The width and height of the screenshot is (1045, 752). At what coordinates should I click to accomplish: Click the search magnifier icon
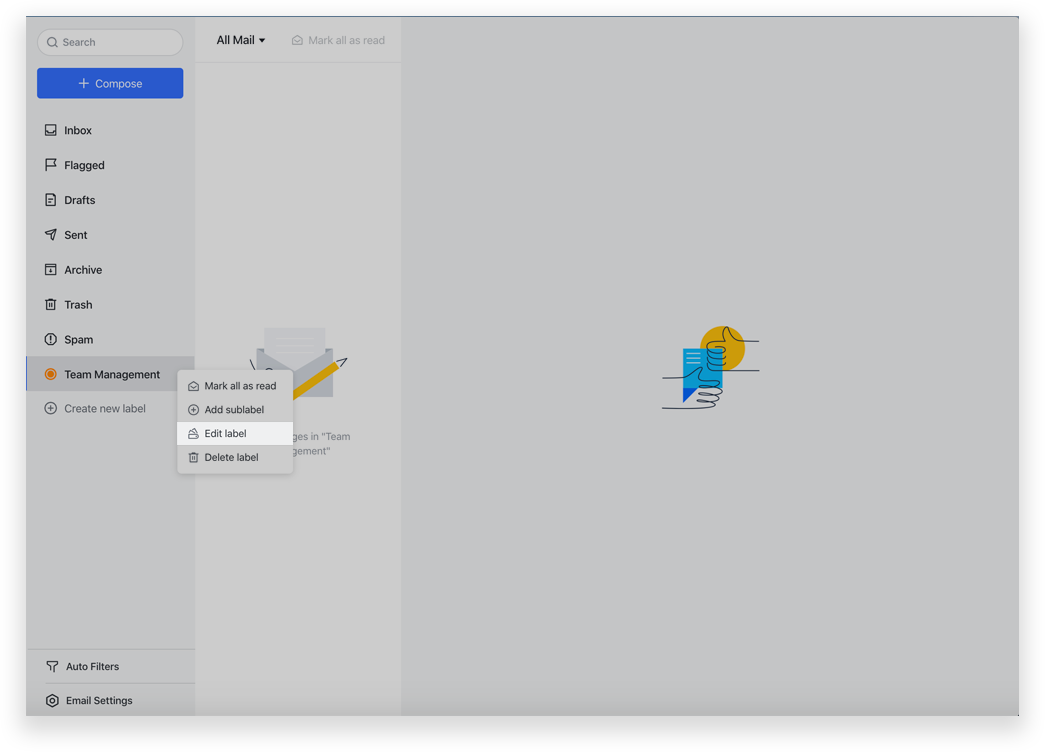(x=51, y=42)
